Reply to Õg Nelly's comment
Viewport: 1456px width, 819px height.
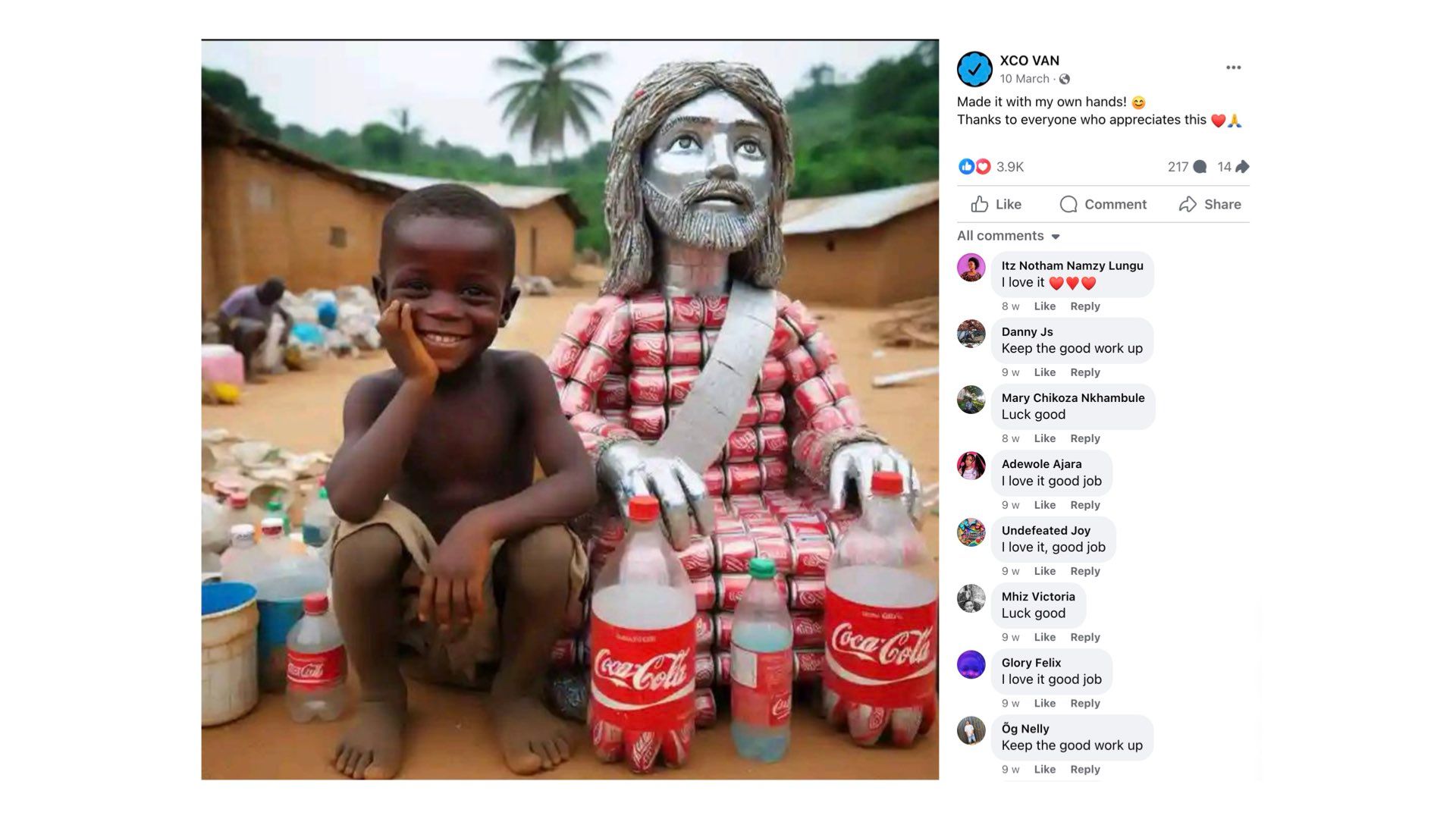[1084, 769]
